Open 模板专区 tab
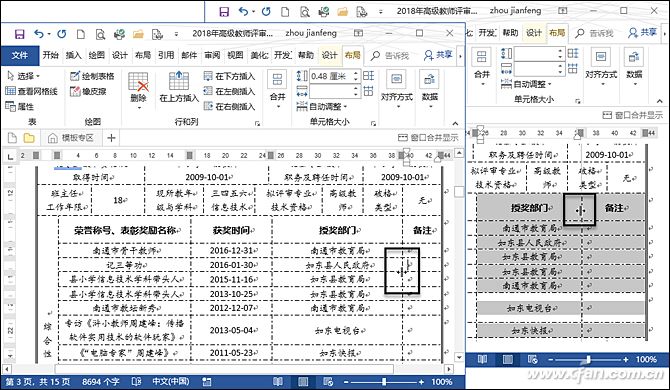This screenshot has width=670, height=390. pos(71,138)
